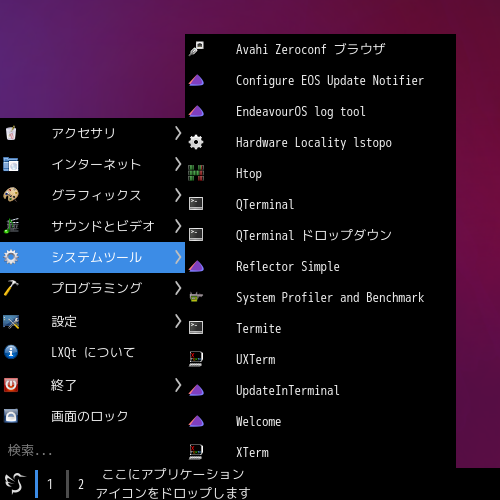500x500 pixels.
Task: Expand the インターネット submenu arrow
Action: pos(178,164)
